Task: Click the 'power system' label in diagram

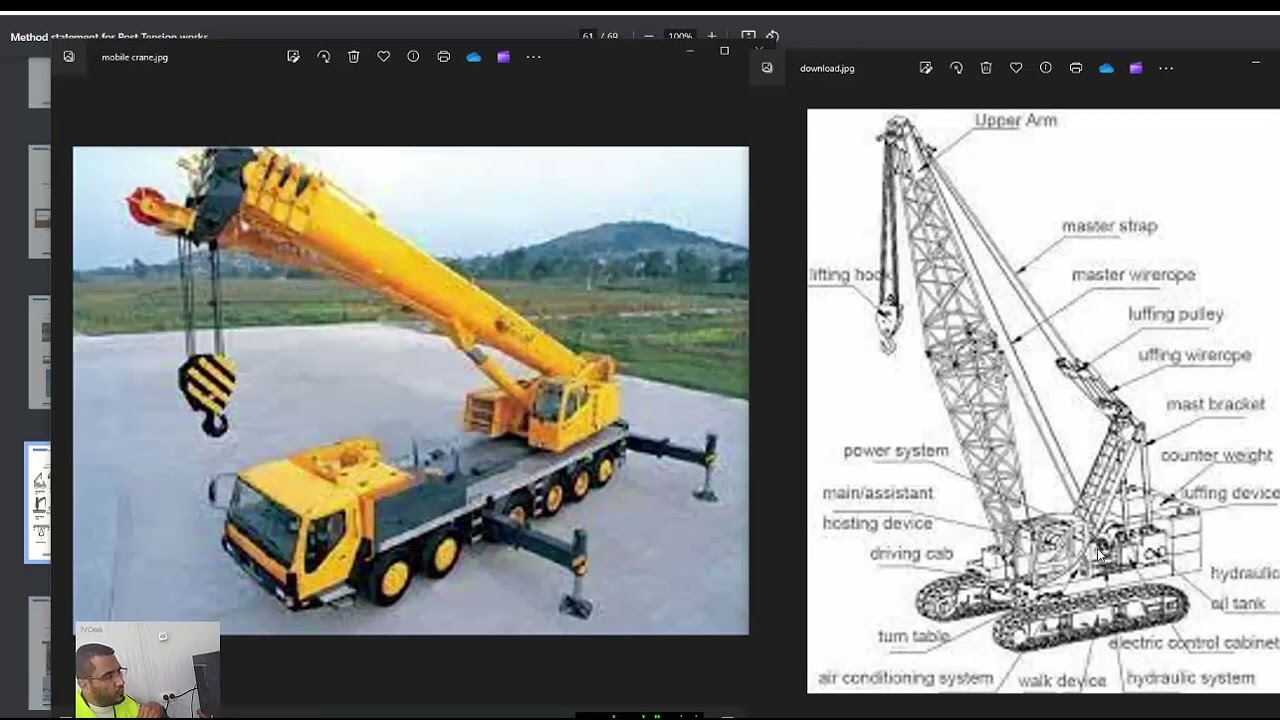Action: 896,451
